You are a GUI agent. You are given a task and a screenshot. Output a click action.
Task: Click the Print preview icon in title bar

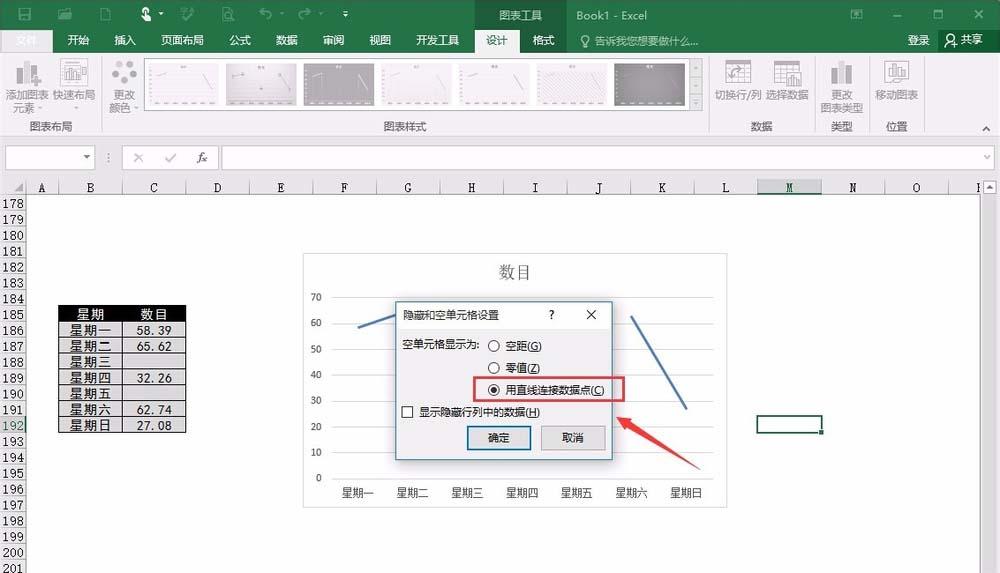(x=228, y=14)
